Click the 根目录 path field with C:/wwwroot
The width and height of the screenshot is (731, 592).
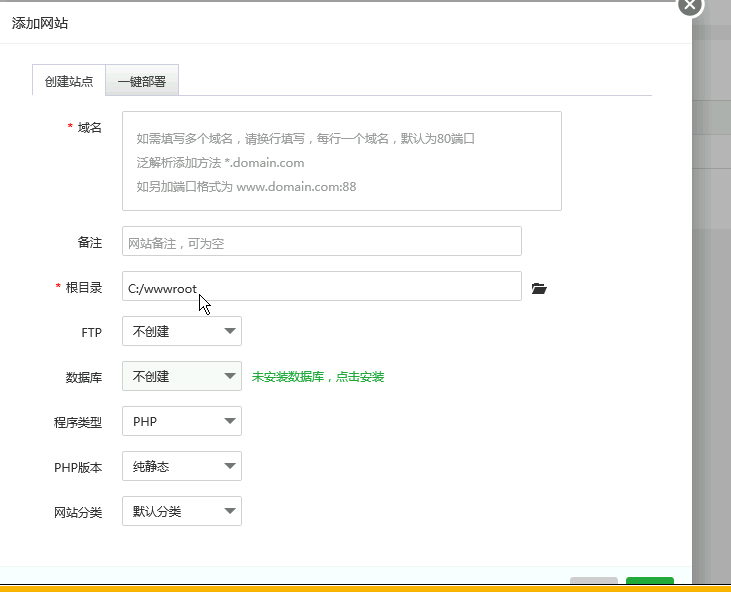click(321, 287)
